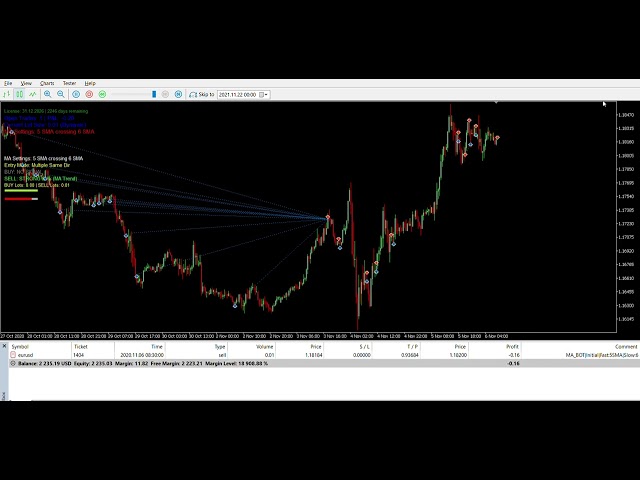Click the Skip to button
This screenshot has width=640, height=480.
[202, 94]
